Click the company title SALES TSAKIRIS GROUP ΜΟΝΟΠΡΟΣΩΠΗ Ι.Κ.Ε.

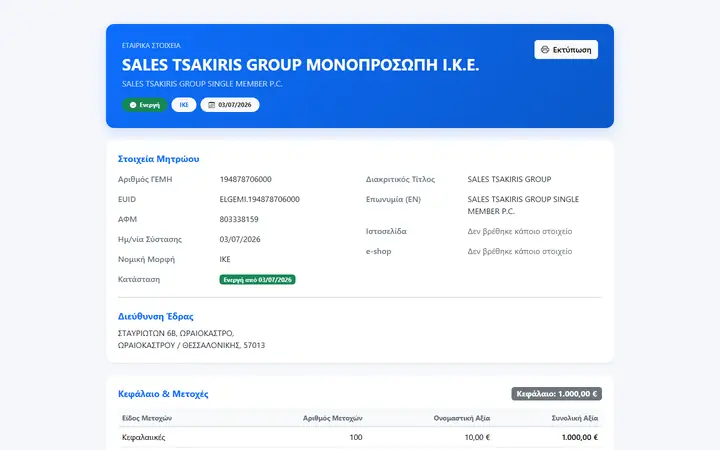(300, 65)
